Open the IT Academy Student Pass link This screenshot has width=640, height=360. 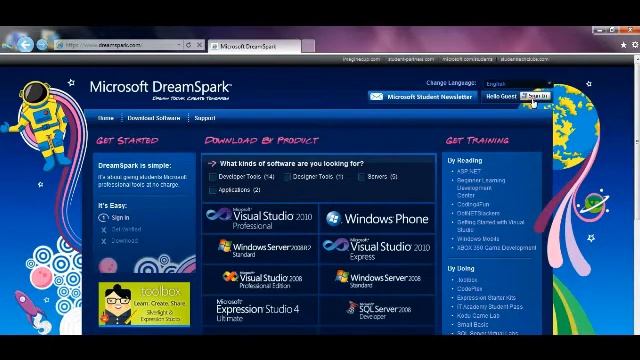[x=490, y=307]
